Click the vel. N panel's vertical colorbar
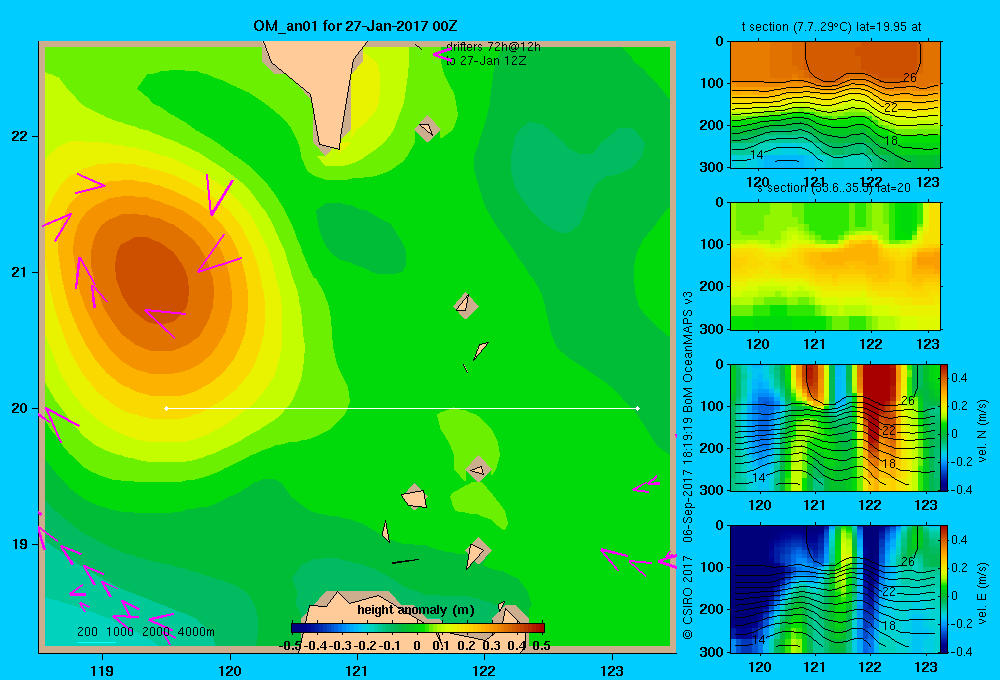This screenshot has width=1000, height=680. [944, 427]
